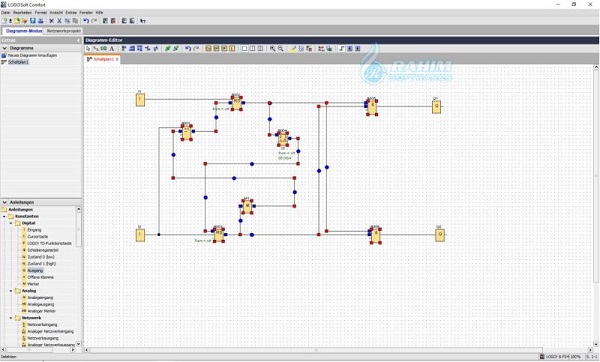Image resolution: width=600 pixels, height=362 pixels.
Task: Click the zoom in magnifier icon
Action: coord(272,49)
